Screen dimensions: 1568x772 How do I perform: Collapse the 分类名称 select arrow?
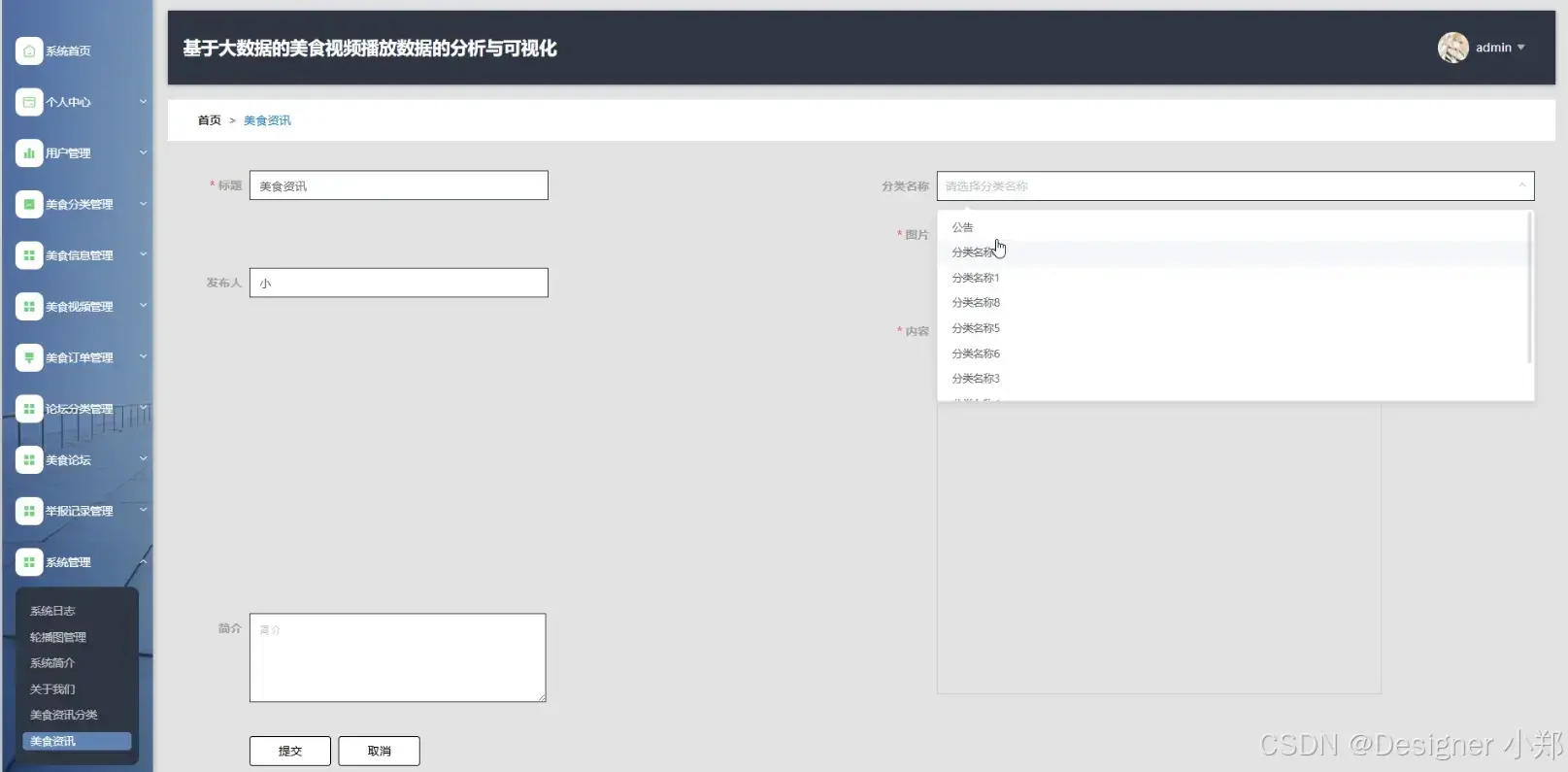pos(1521,185)
